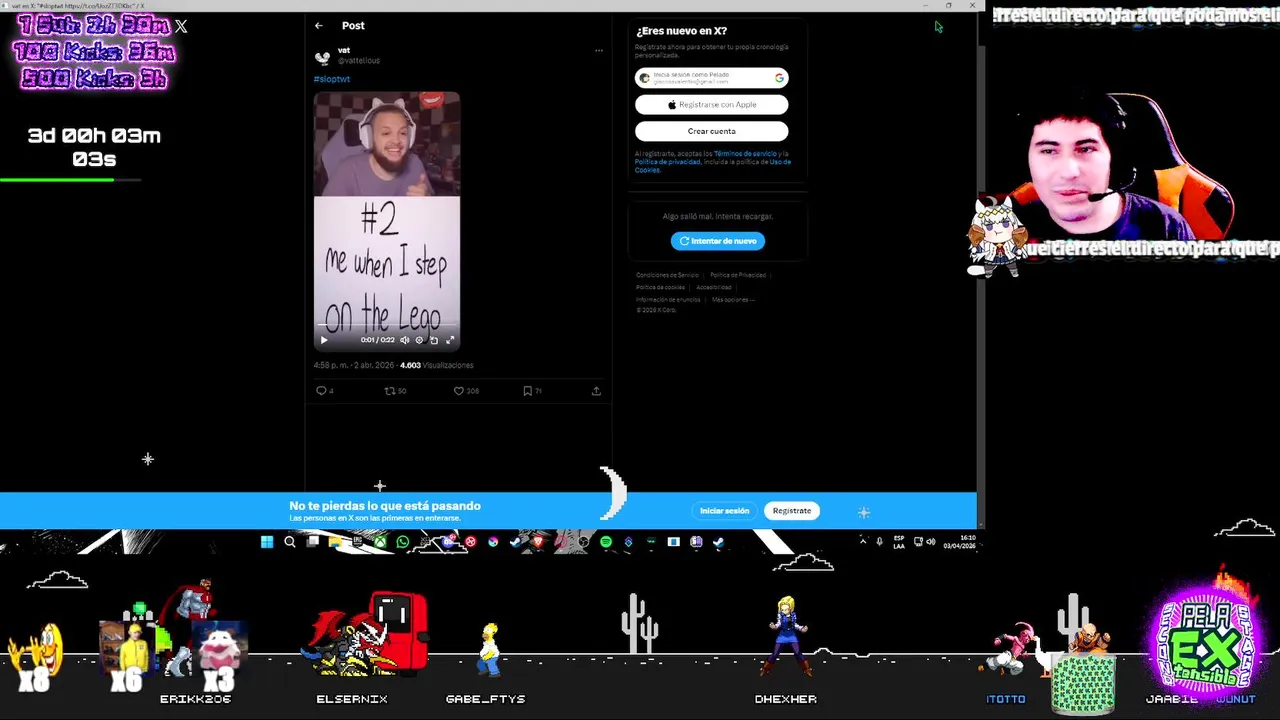Seek along the video progress bar
This screenshot has height=720, width=1280.
[x=387, y=326]
